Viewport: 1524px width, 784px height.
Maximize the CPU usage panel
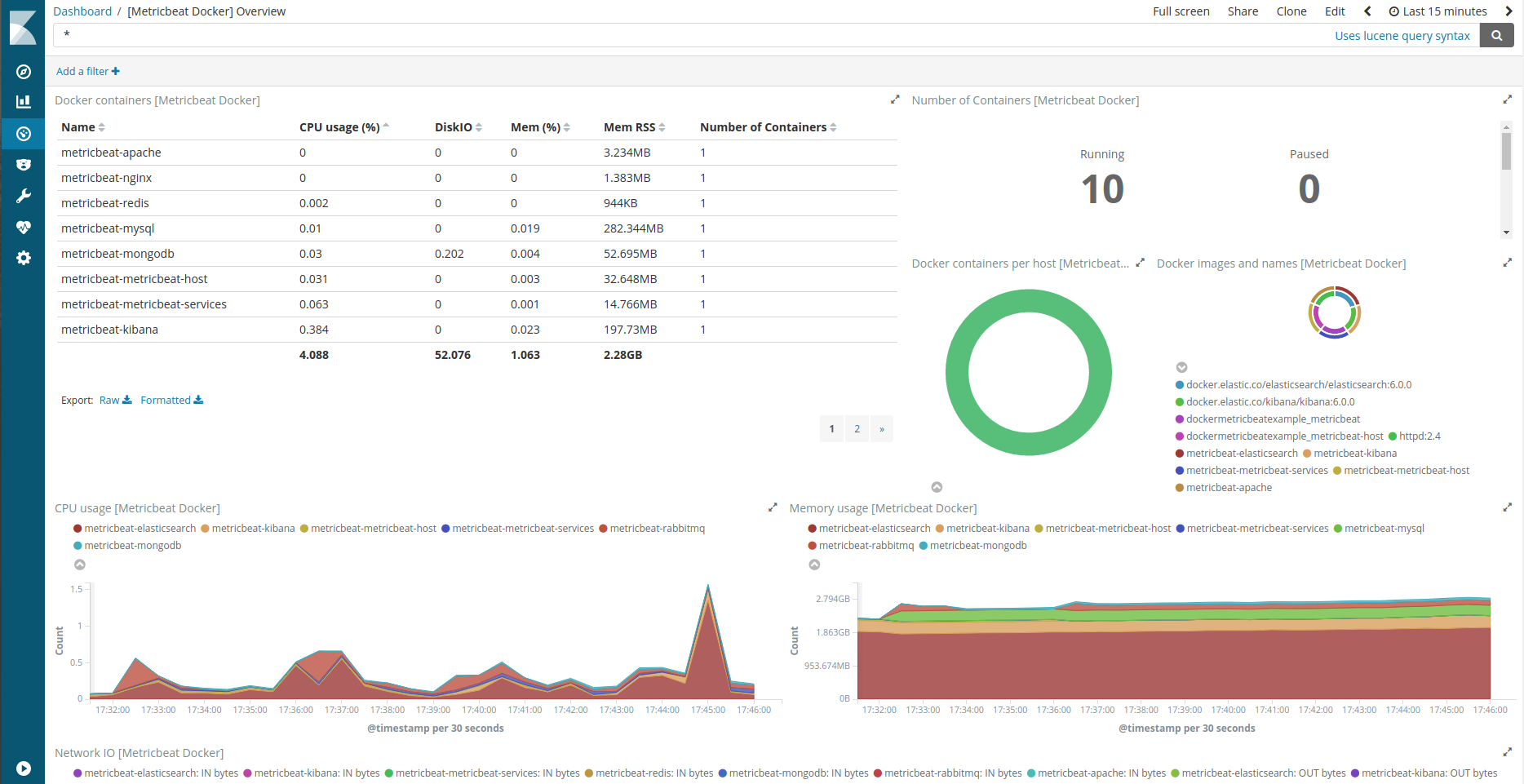[773, 507]
